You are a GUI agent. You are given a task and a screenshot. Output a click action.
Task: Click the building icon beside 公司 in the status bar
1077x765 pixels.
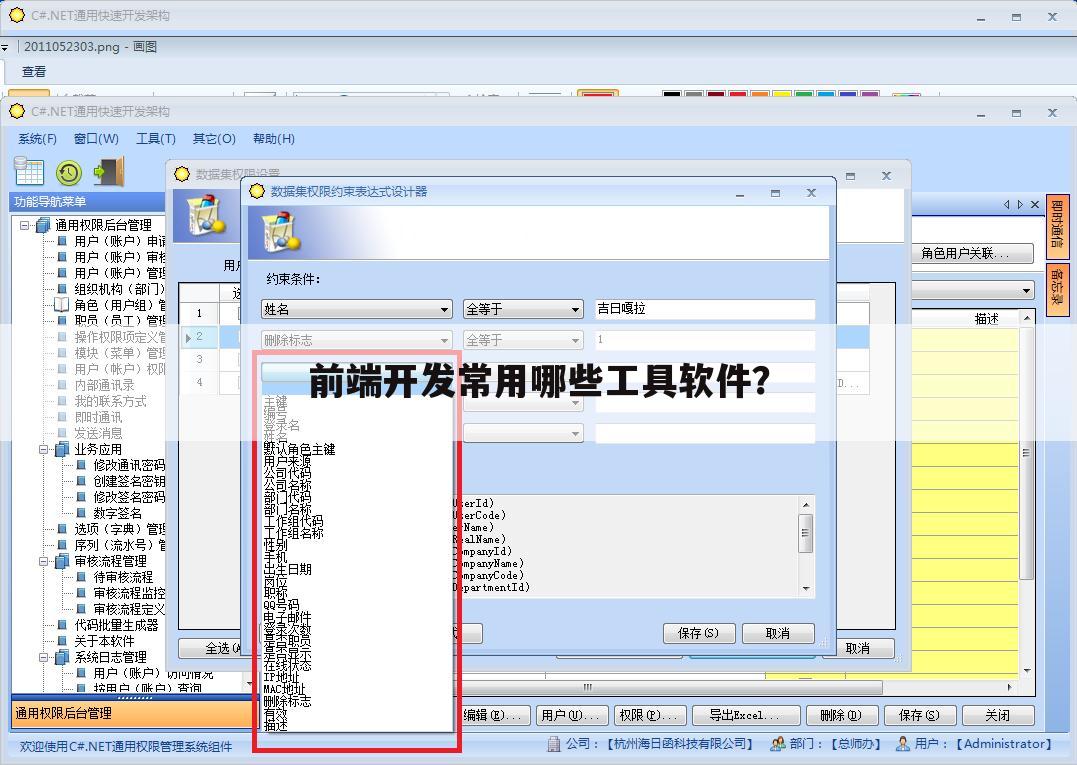[554, 744]
